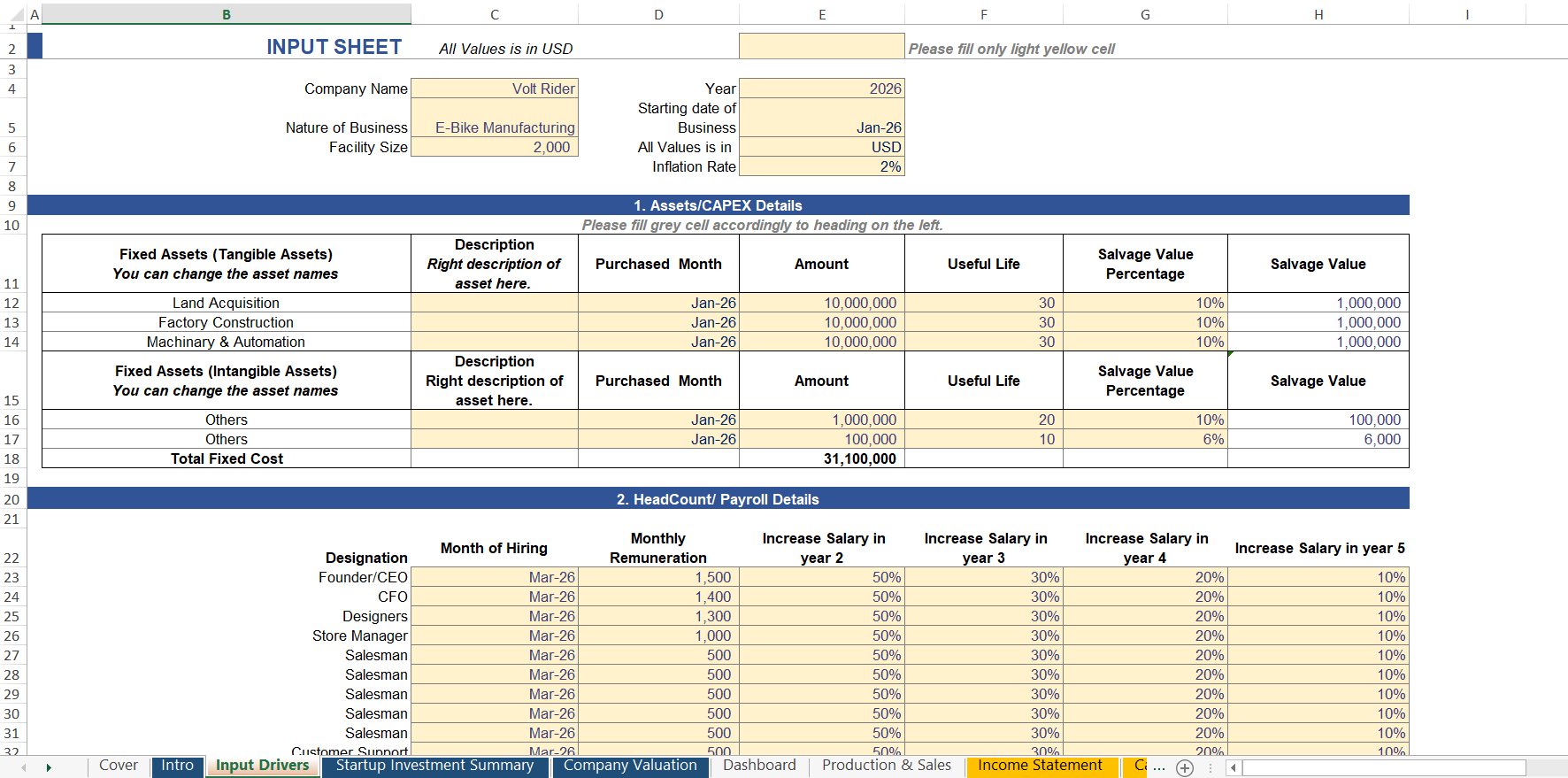Click the next sheet navigation arrow

(x=49, y=767)
